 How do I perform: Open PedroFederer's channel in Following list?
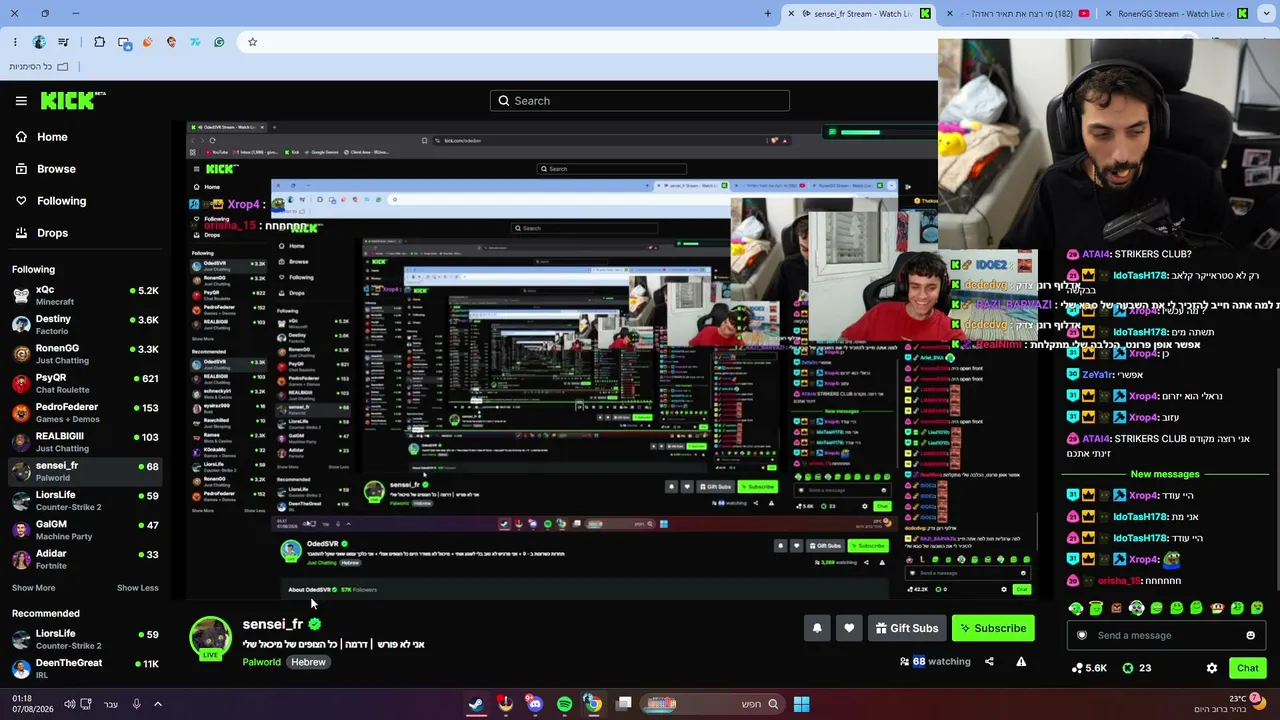tap(85, 413)
